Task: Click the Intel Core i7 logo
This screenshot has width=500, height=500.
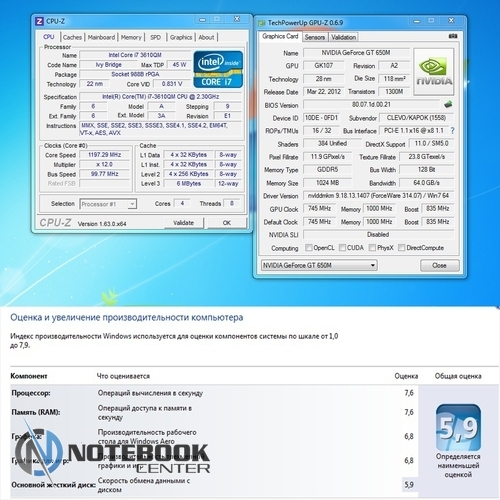Action: (218, 69)
